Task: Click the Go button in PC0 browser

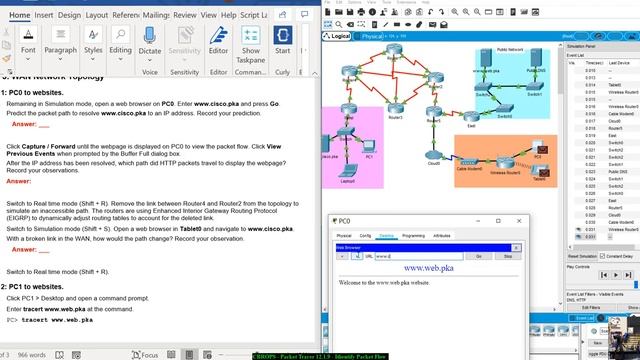Action: click(478, 256)
